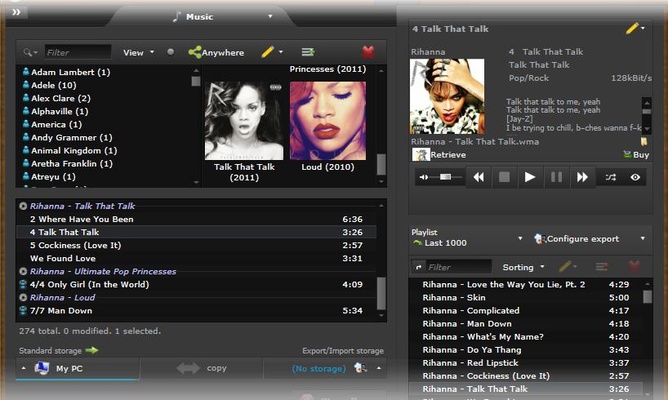Image resolution: width=668 pixels, height=400 pixels.
Task: Click the green list add-to-playlist icon
Action: pyautogui.click(x=308, y=52)
